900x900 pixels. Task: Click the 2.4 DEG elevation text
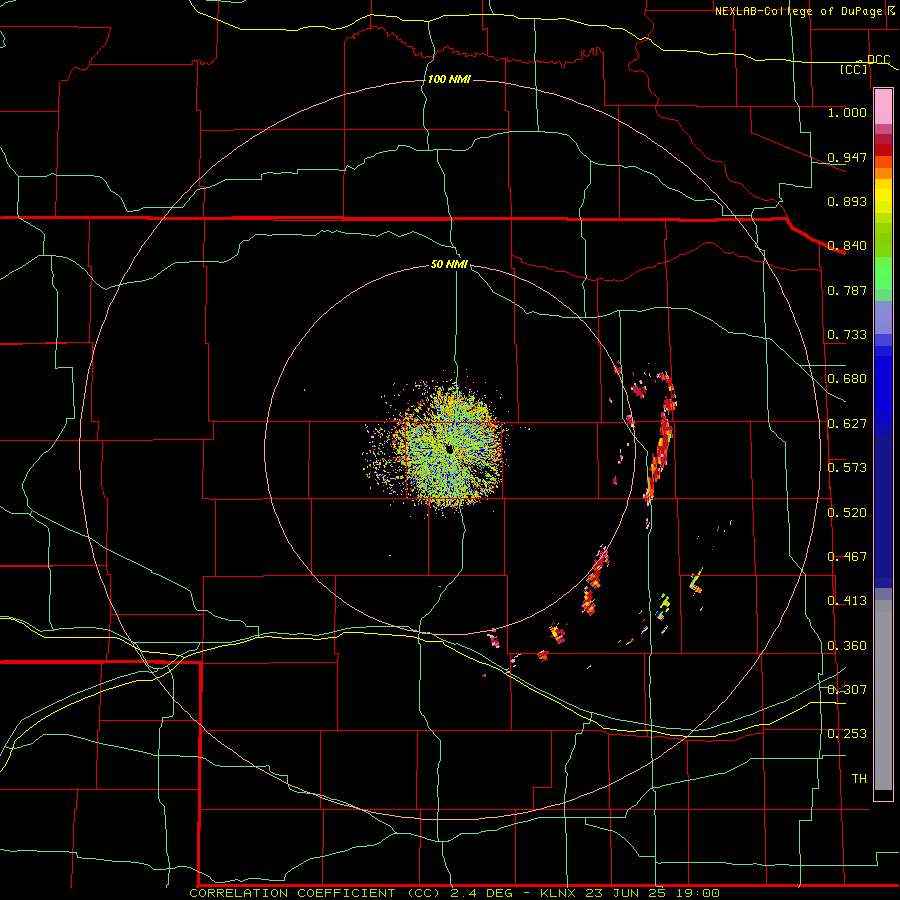[x=482, y=893]
